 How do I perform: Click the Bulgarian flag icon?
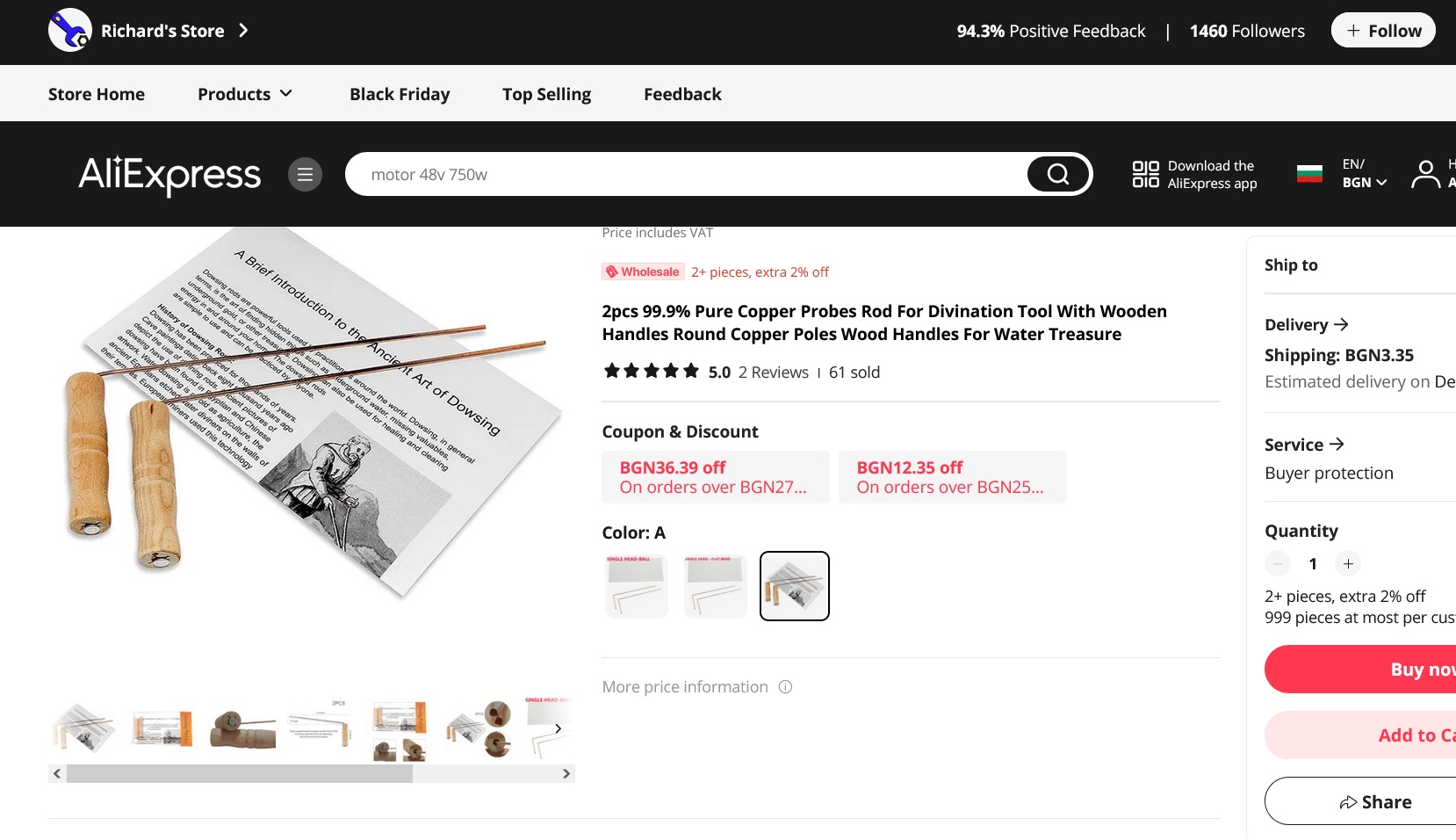[x=1309, y=174]
